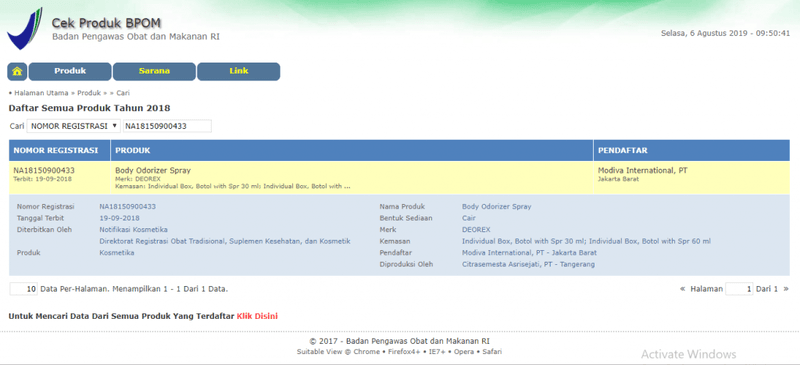Image resolution: width=800 pixels, height=365 pixels.
Task: Click the Klik Disini link
Action: click(x=257, y=317)
